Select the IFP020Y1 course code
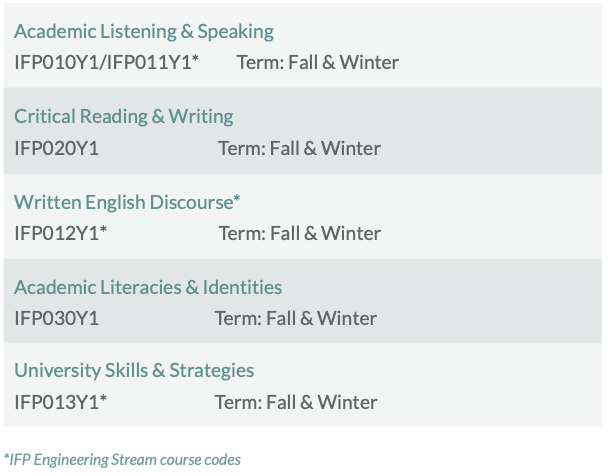The width and height of the screenshot is (608, 476). coord(57,148)
